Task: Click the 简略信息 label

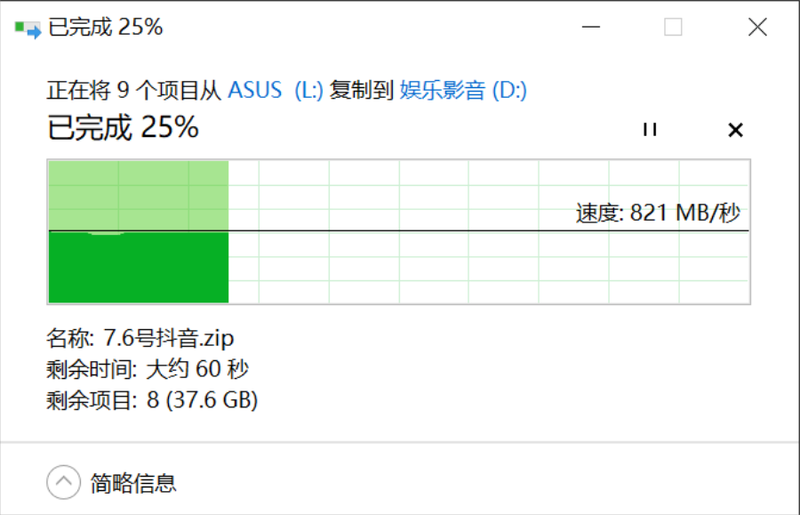Action: pyautogui.click(x=133, y=483)
